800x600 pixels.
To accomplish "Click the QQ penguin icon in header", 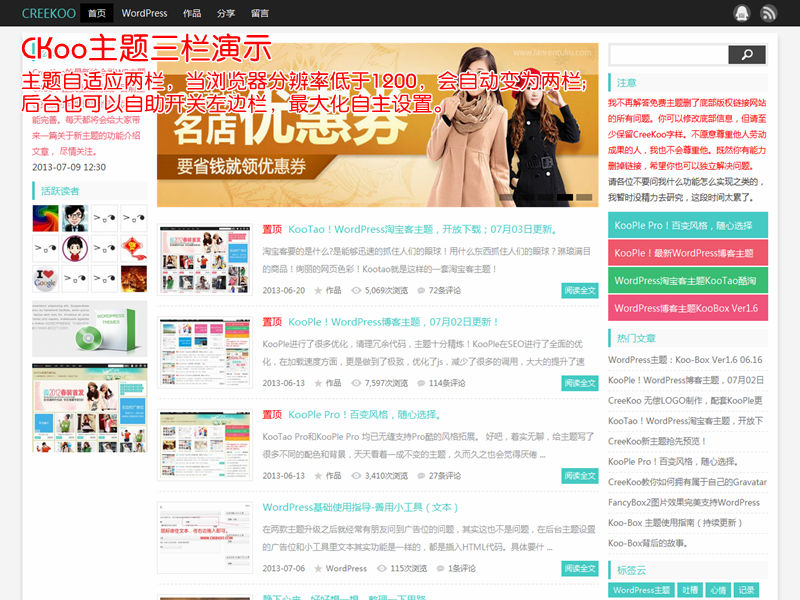I will [x=742, y=13].
